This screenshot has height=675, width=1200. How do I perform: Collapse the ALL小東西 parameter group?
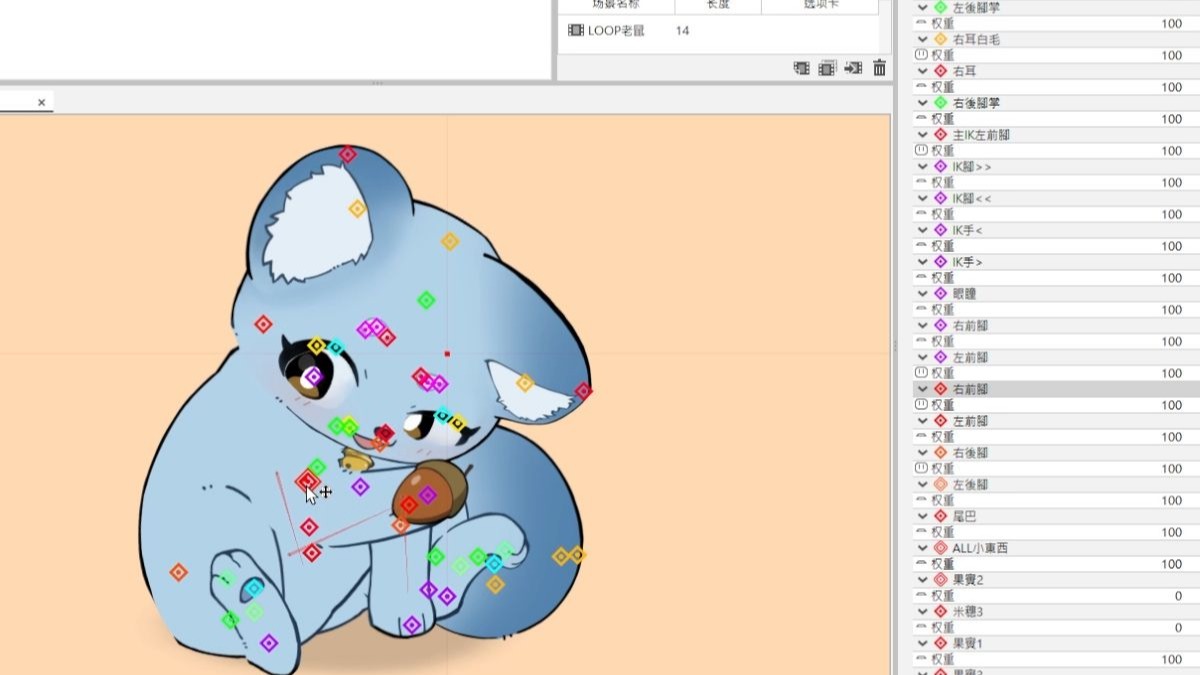tap(923, 548)
